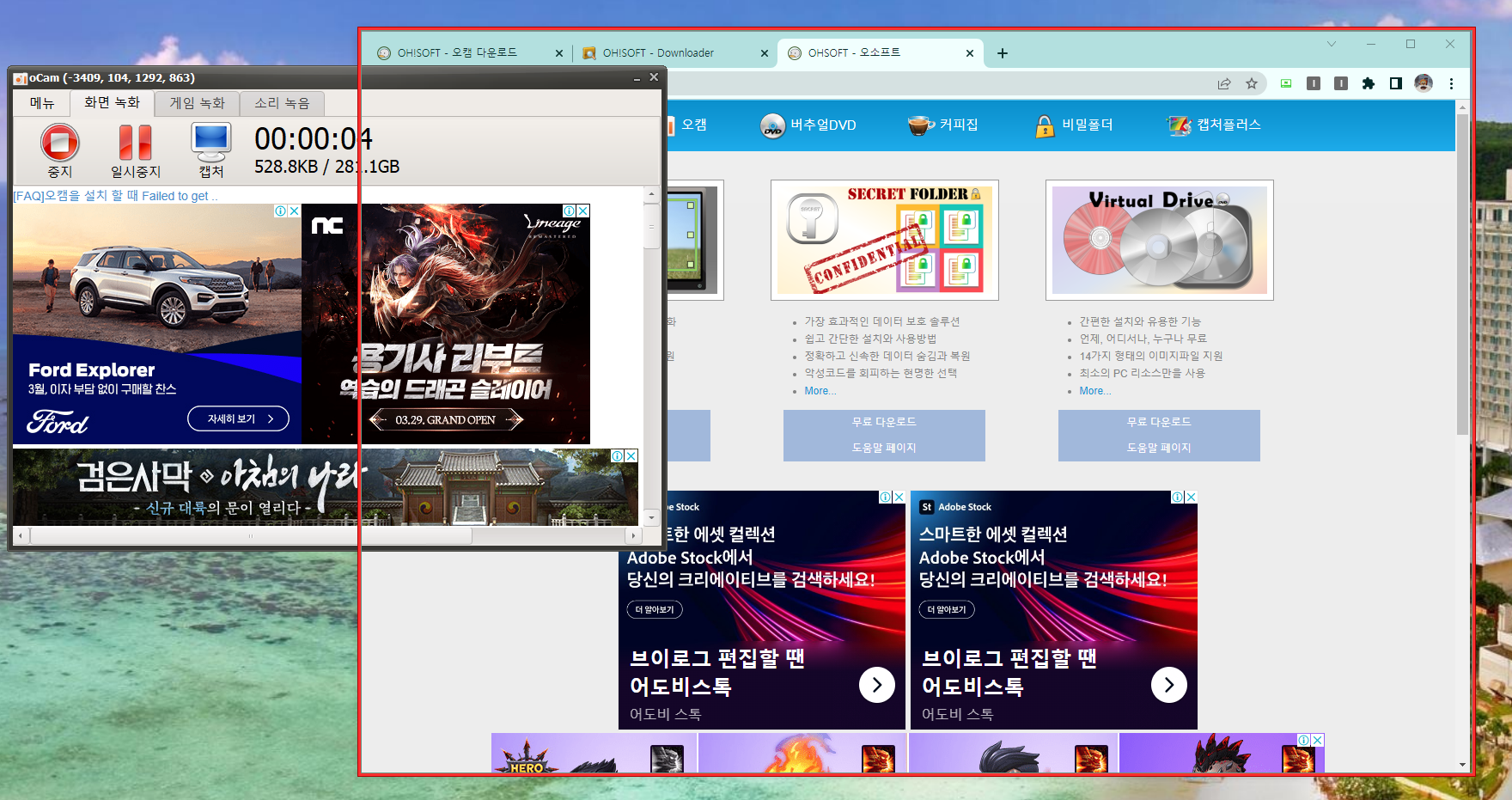Image resolution: width=1512 pixels, height=800 pixels.
Task: Click 무료 다운로드 under Secret Folder
Action: pyautogui.click(x=884, y=422)
